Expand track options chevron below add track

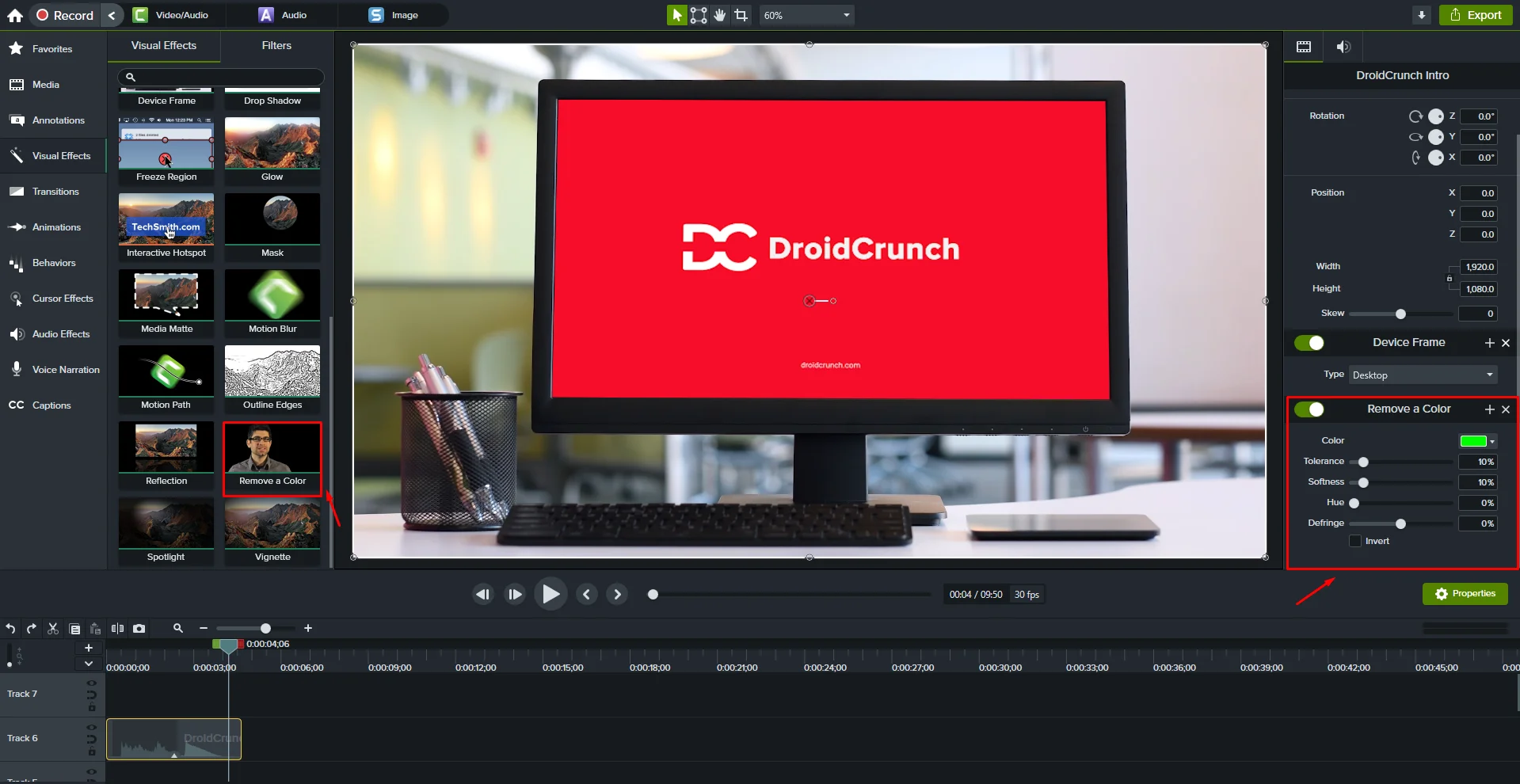coord(89,664)
